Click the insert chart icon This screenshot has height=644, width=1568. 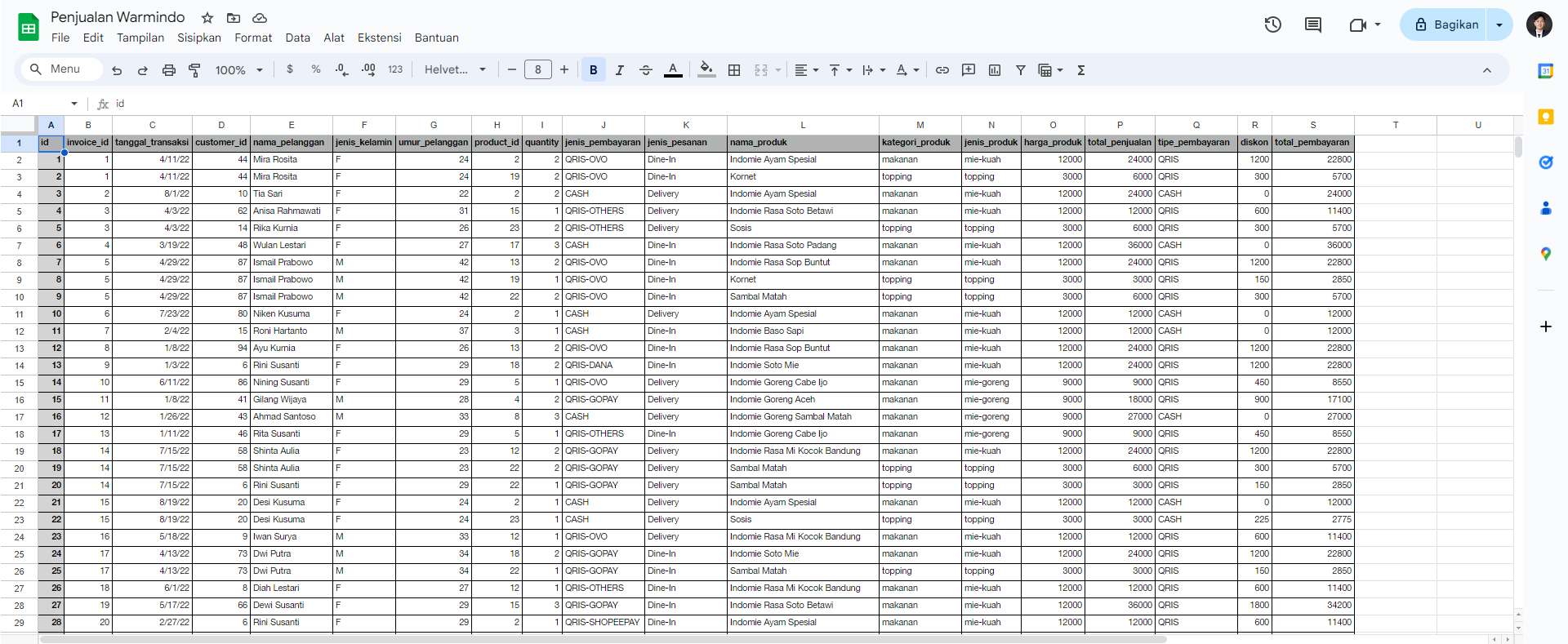(995, 70)
